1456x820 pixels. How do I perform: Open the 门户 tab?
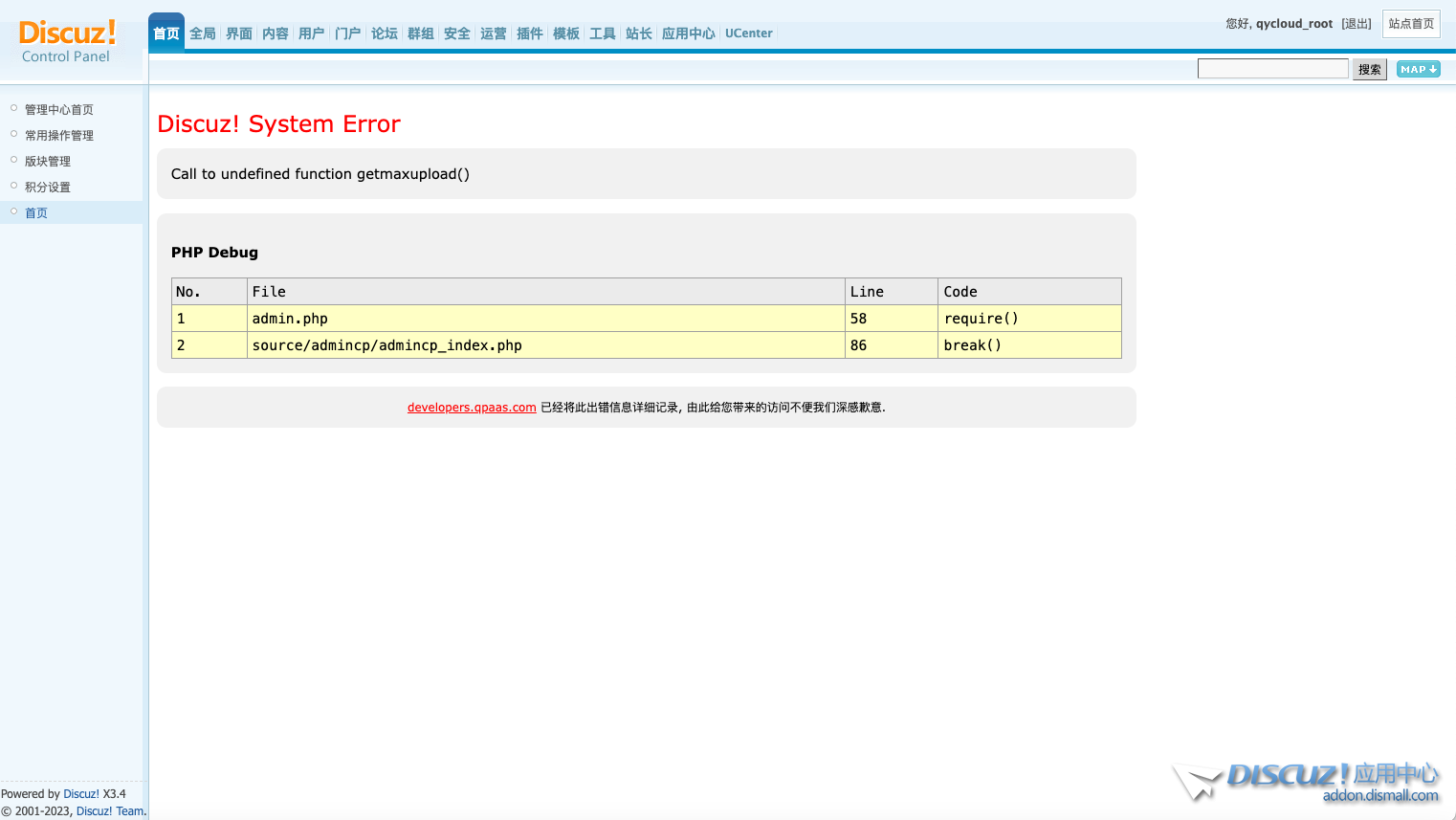click(x=348, y=33)
